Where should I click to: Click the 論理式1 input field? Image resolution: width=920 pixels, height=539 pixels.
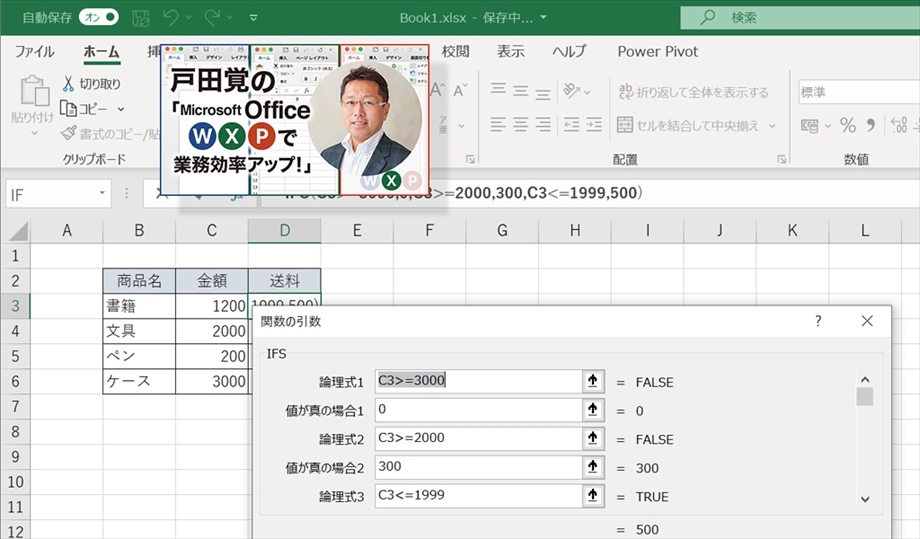pyautogui.click(x=478, y=381)
